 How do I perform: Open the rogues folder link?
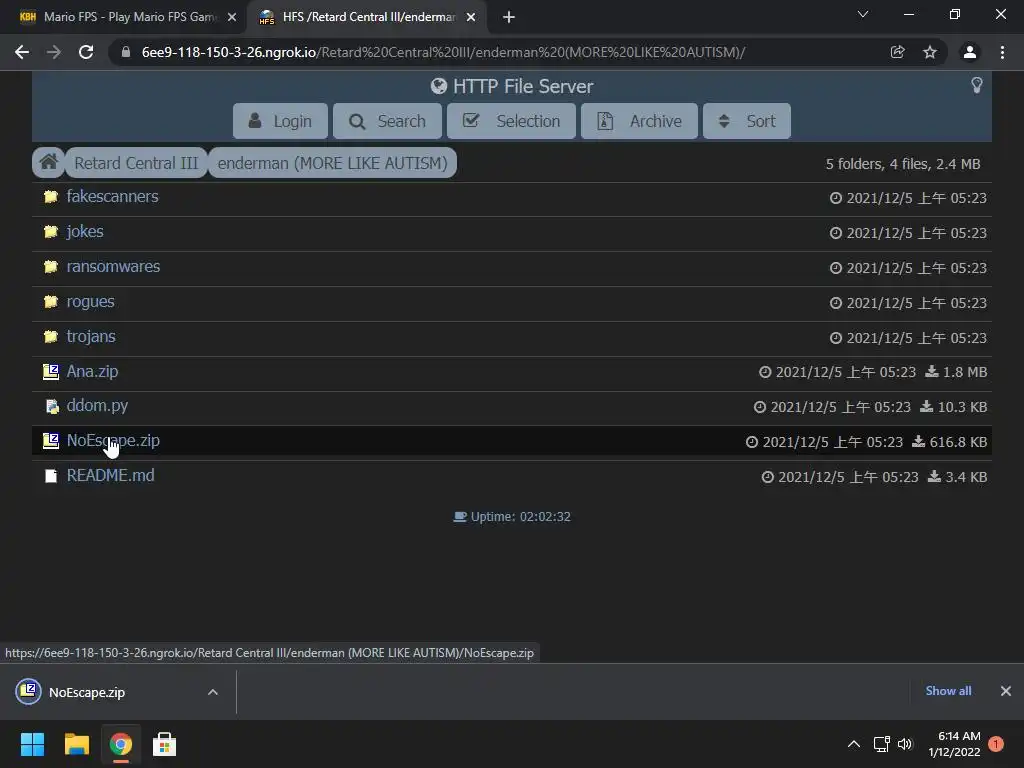[90, 302]
